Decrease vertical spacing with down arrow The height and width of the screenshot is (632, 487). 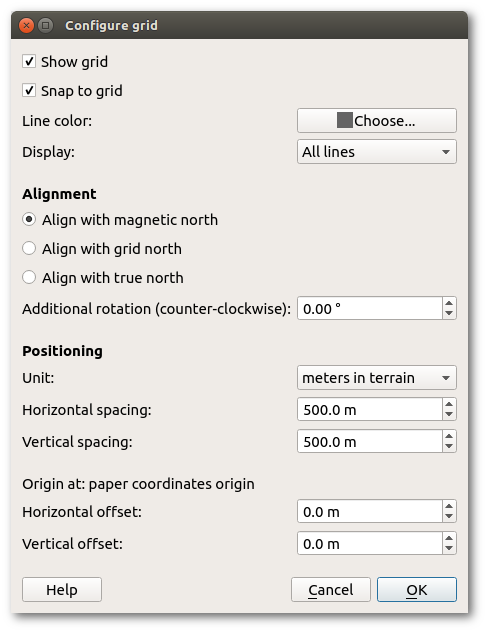[x=449, y=447]
